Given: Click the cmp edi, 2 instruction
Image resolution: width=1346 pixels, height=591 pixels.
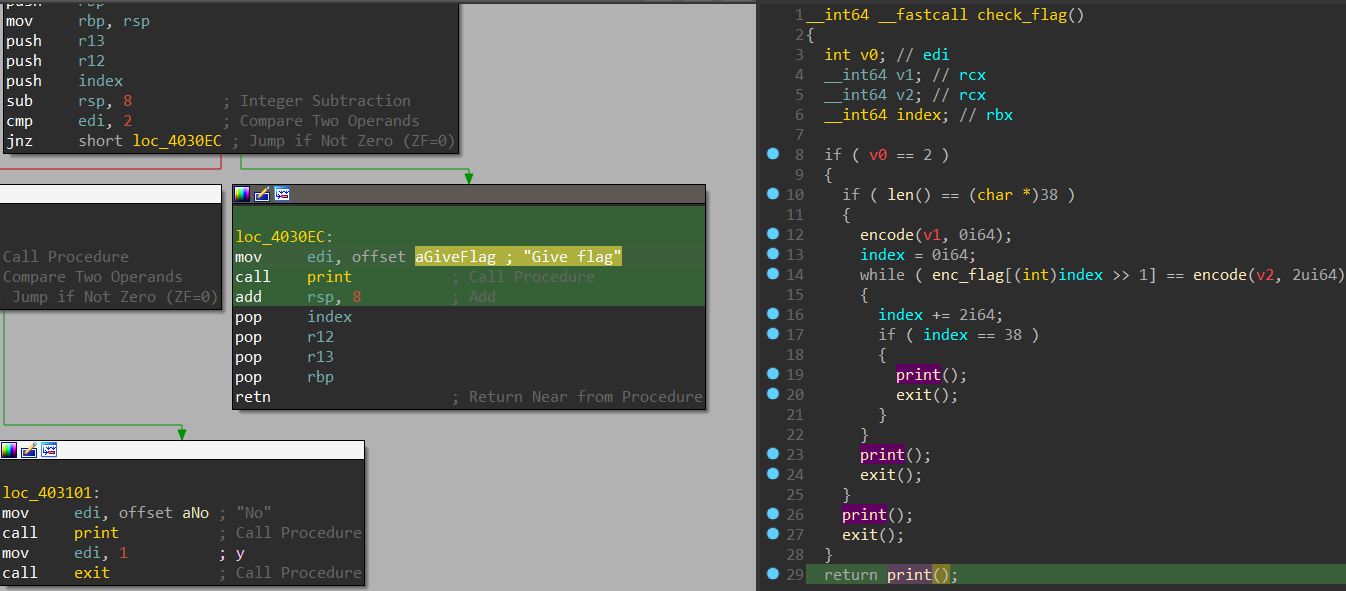Looking at the screenshot, I should (69, 121).
